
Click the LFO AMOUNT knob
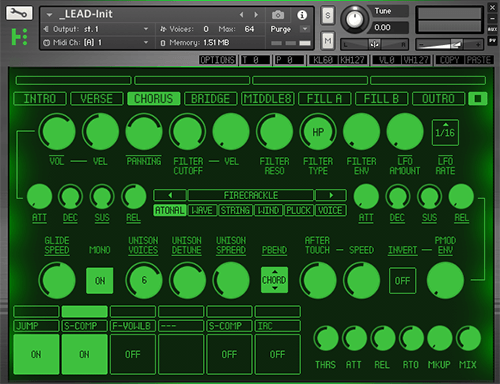pyautogui.click(x=405, y=131)
